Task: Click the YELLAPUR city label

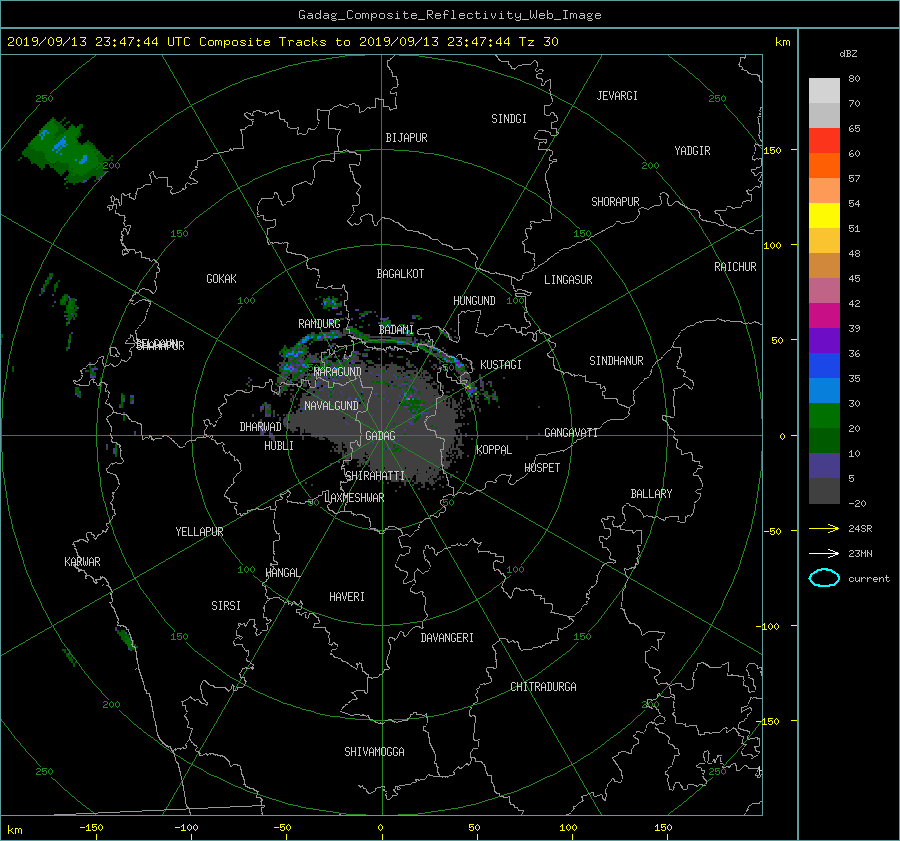Action: coord(199,532)
